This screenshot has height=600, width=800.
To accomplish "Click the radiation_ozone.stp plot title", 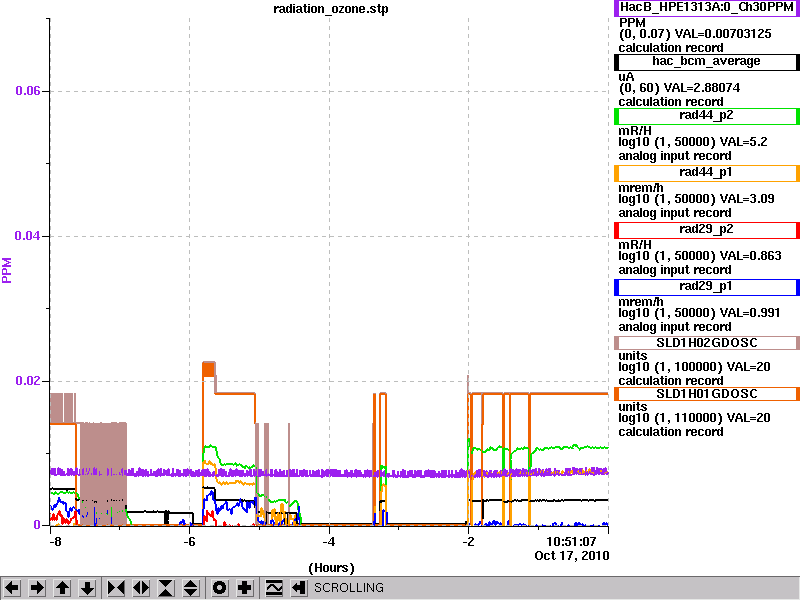I will [331, 9].
